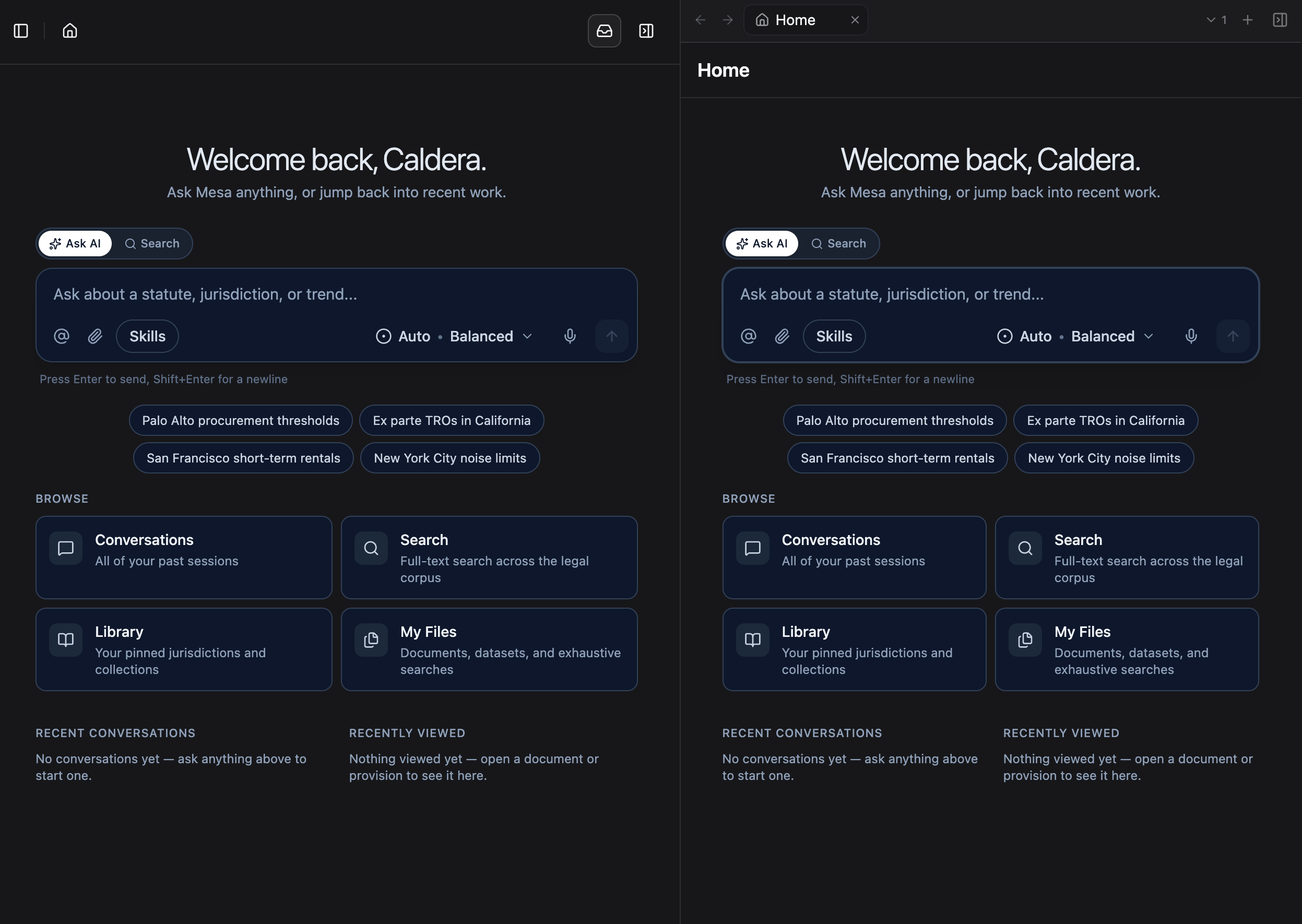Open the Search browse card in the left pane
The width and height of the screenshot is (1302, 924).
489,558
